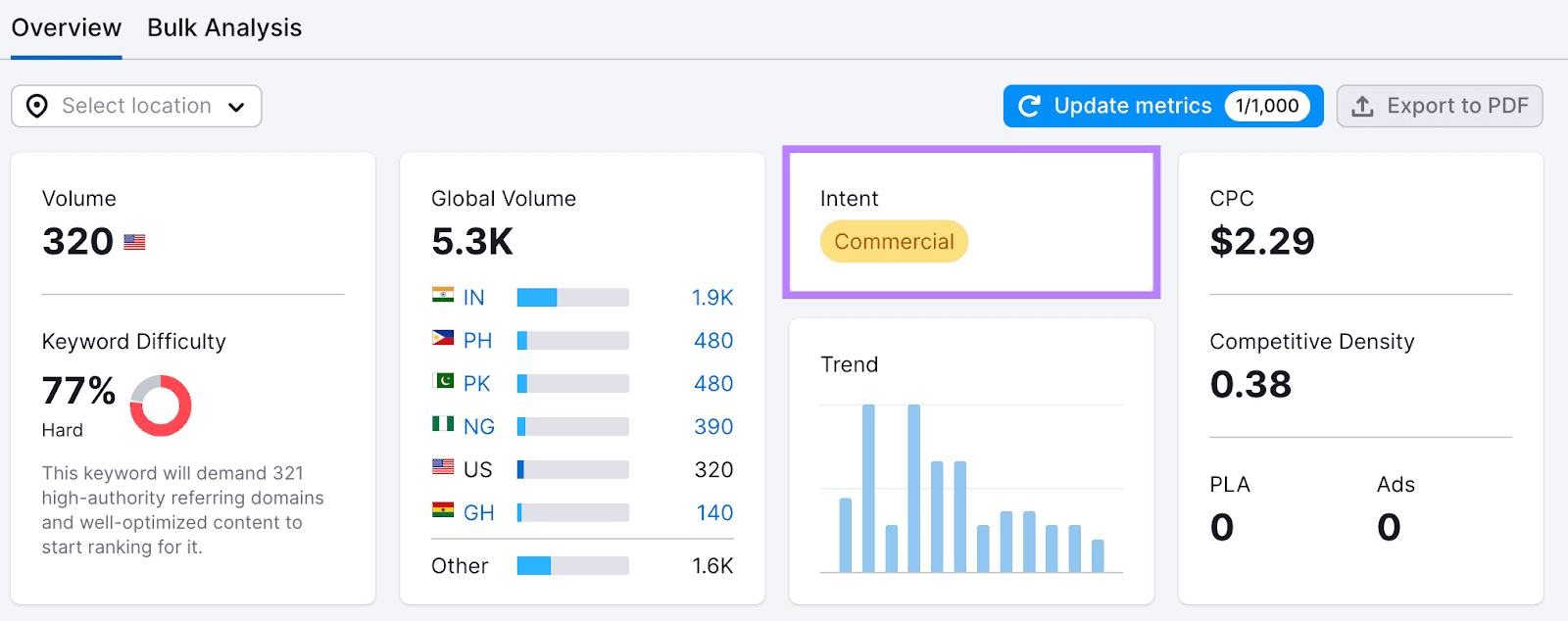Click the US flag beside Volume 320
Viewport: 1568px width, 621px height.
click(x=134, y=242)
